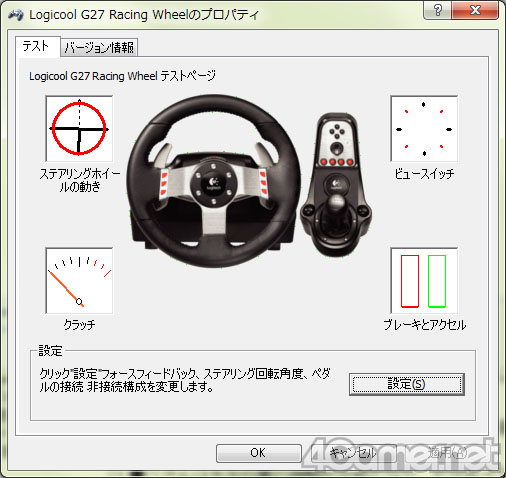Click the ブレーキとアクセル label
This screenshot has height=478, width=506.
[424, 325]
